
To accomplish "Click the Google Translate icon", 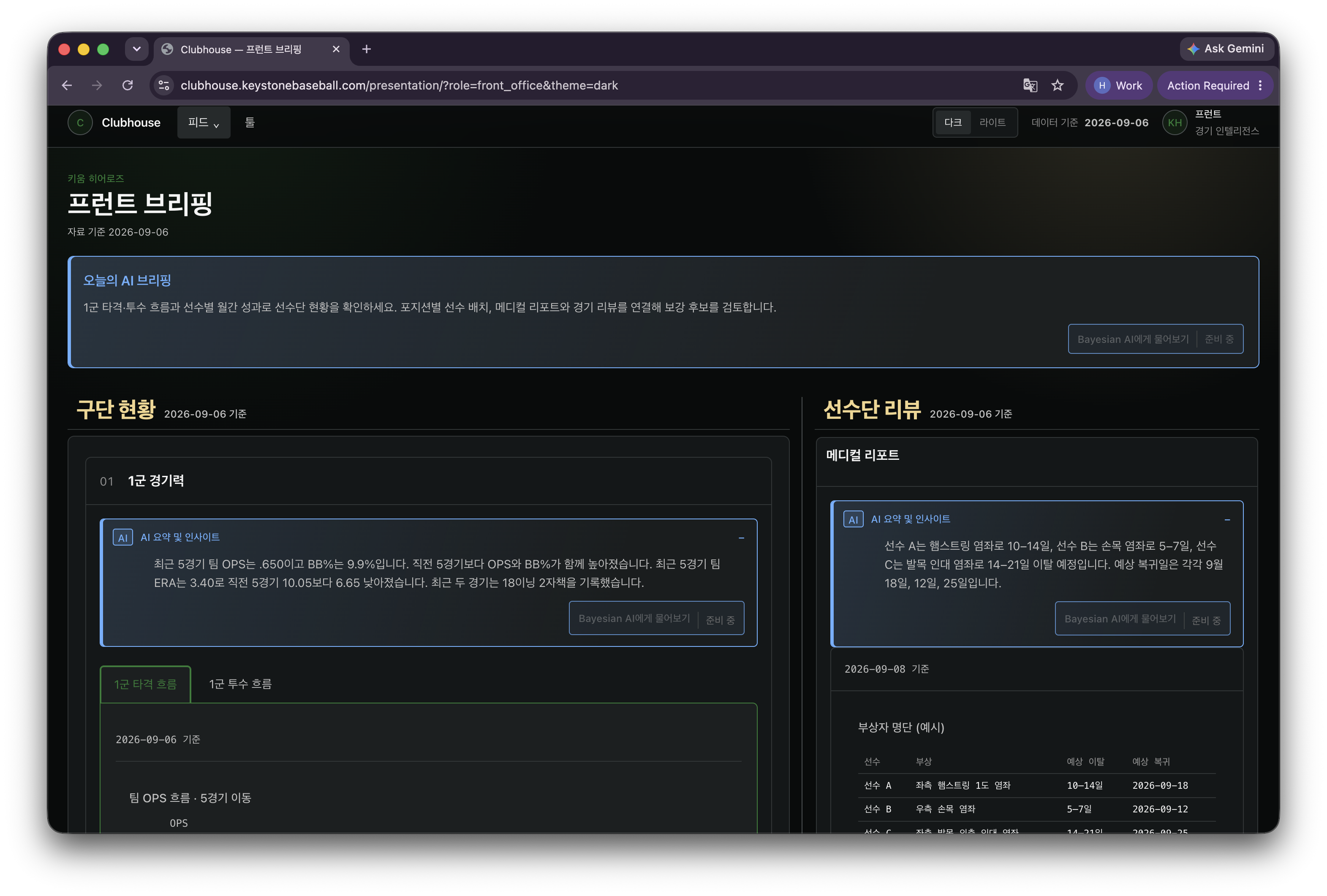I will tap(1030, 86).
